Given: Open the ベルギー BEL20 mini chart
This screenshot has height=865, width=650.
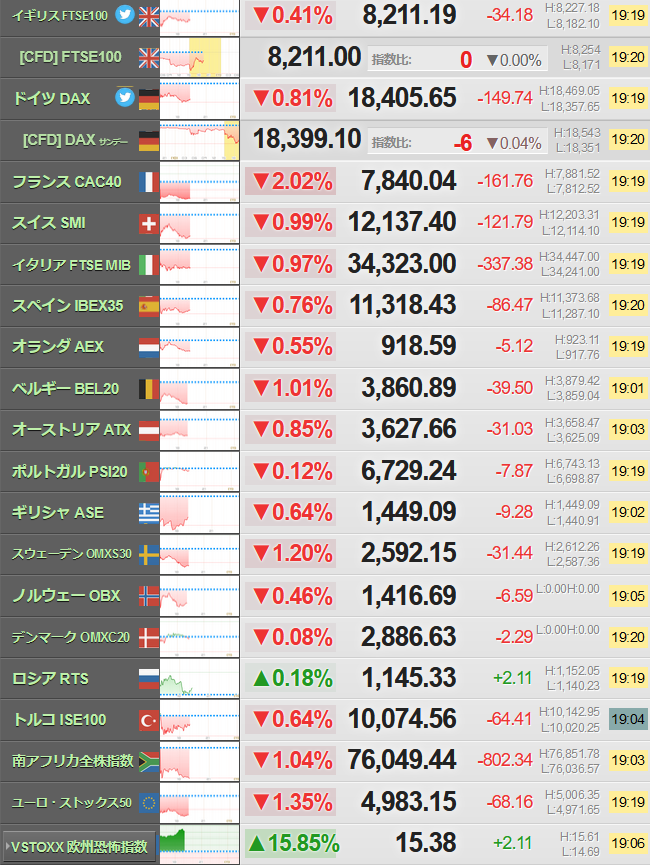Looking at the screenshot, I should pos(200,388).
